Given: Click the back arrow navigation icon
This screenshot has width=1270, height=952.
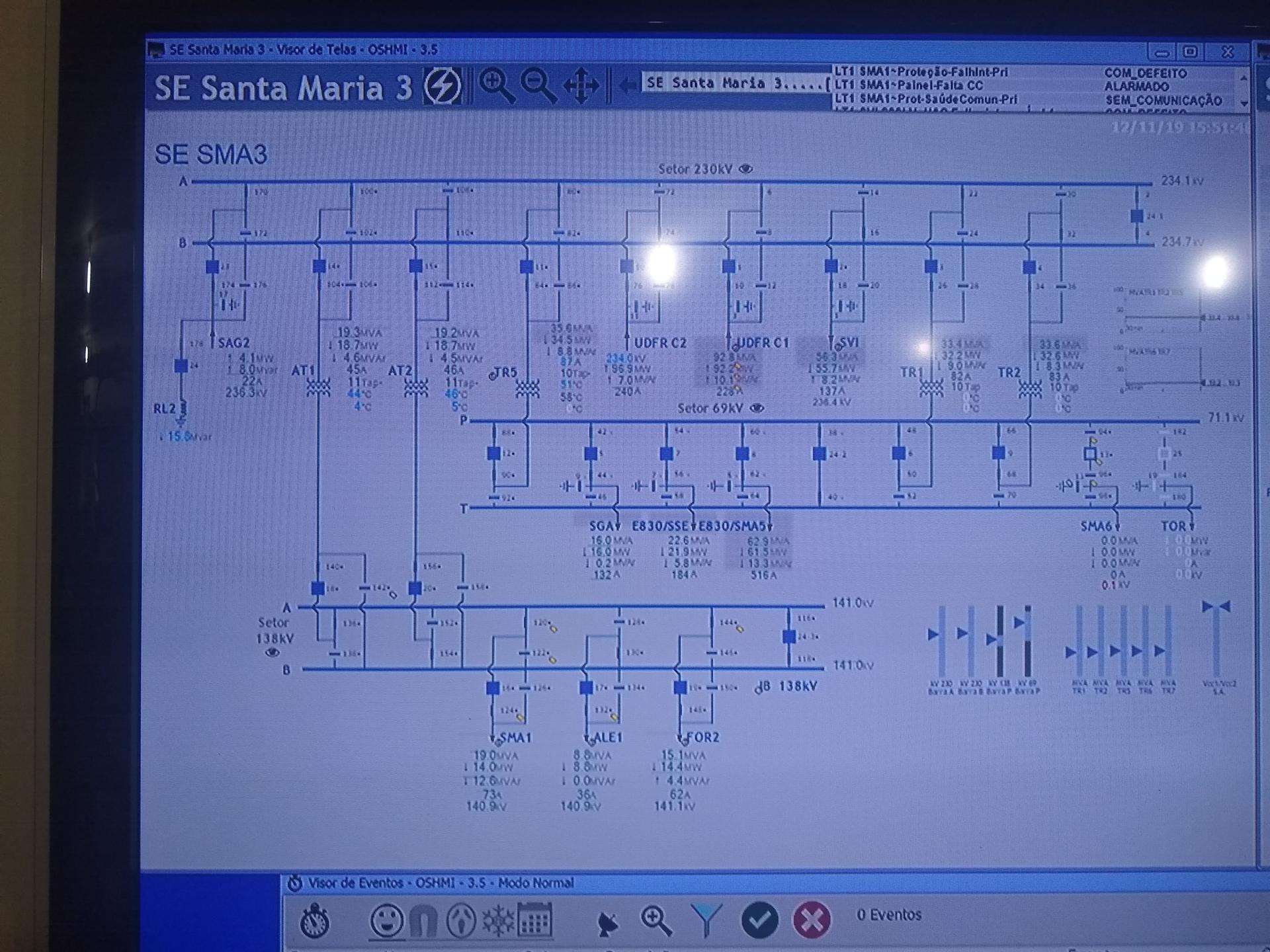Looking at the screenshot, I should 627,85.
